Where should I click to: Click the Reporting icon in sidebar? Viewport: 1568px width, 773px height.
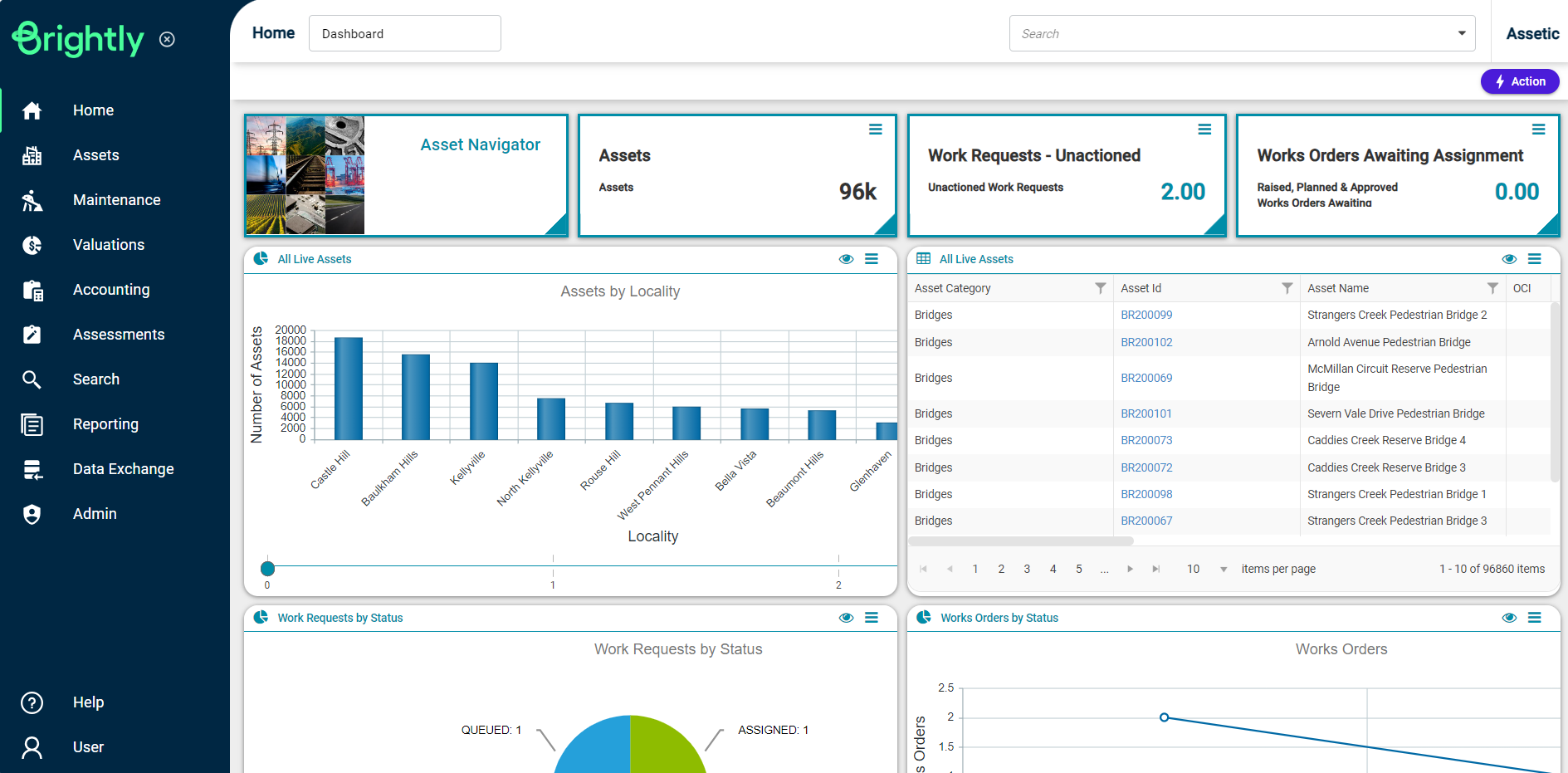click(x=32, y=424)
